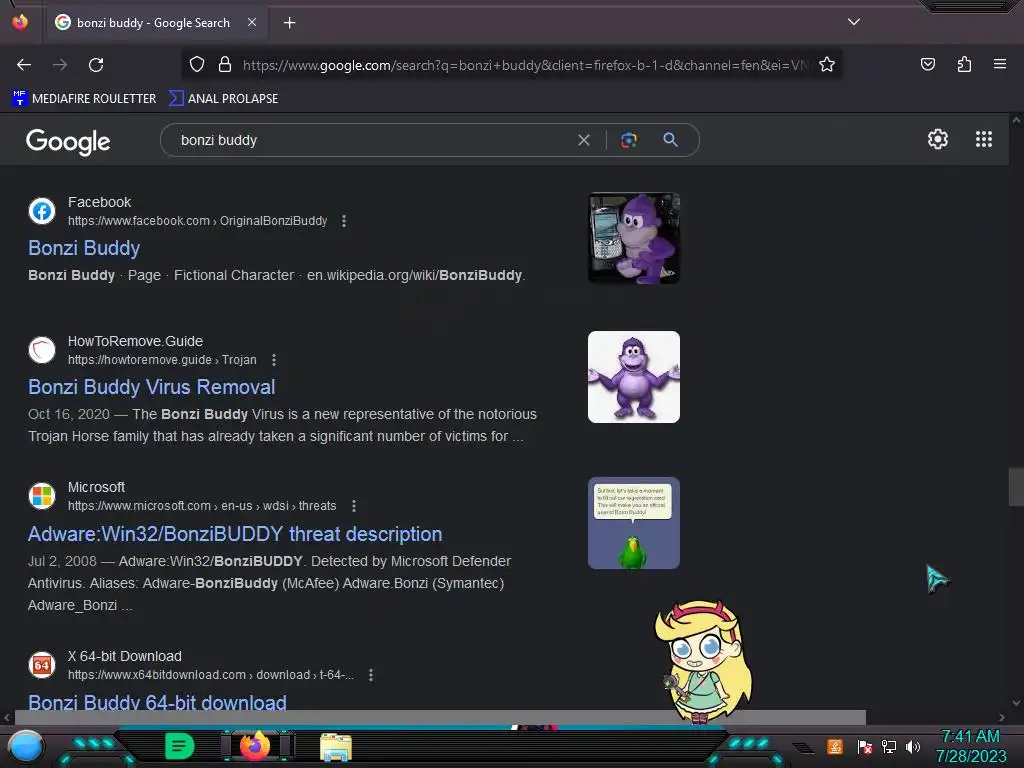Screen dimensions: 1024x768
Task: Search by image with Google Lens
Action: point(629,140)
